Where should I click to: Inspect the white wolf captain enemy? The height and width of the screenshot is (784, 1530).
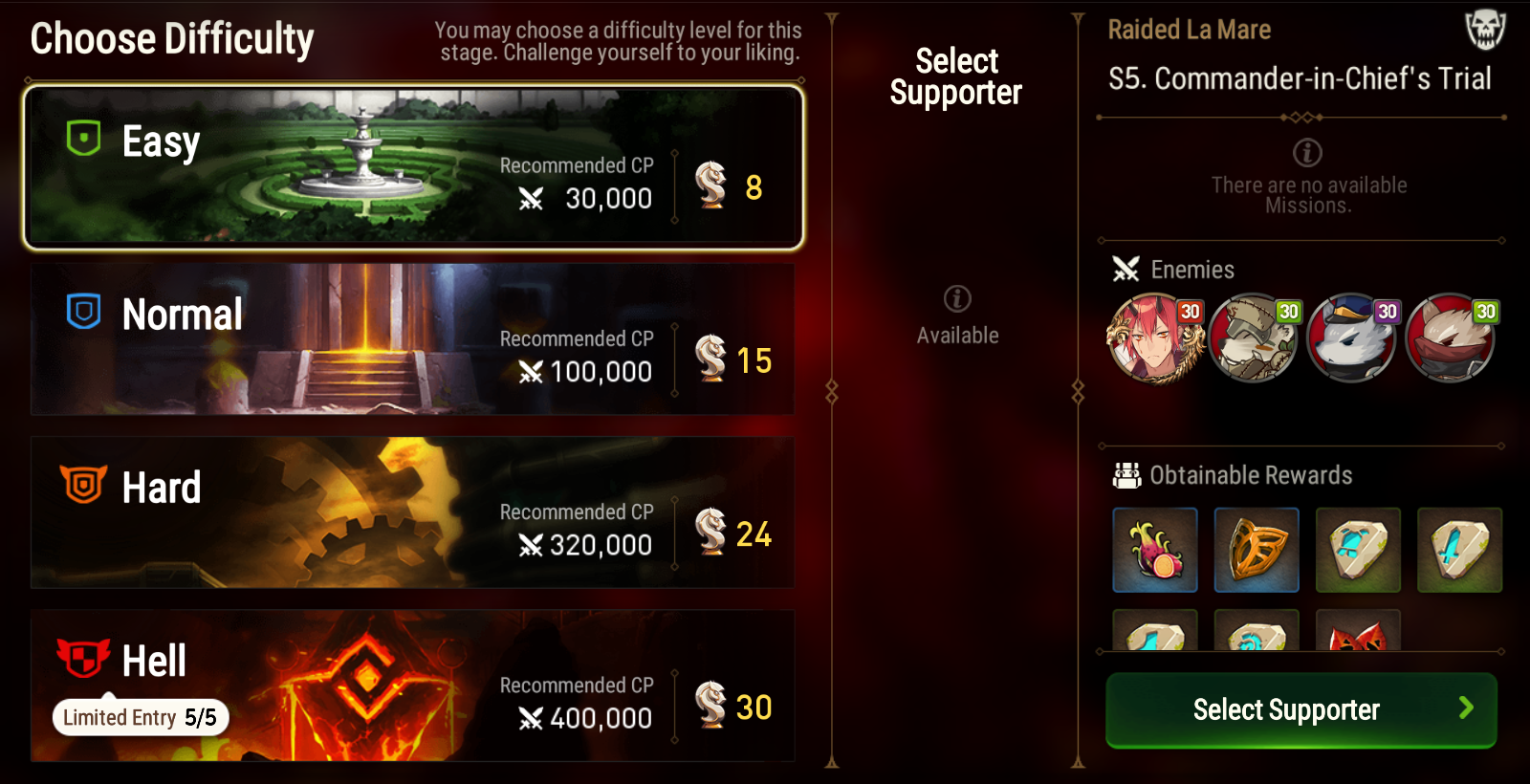[1352, 338]
